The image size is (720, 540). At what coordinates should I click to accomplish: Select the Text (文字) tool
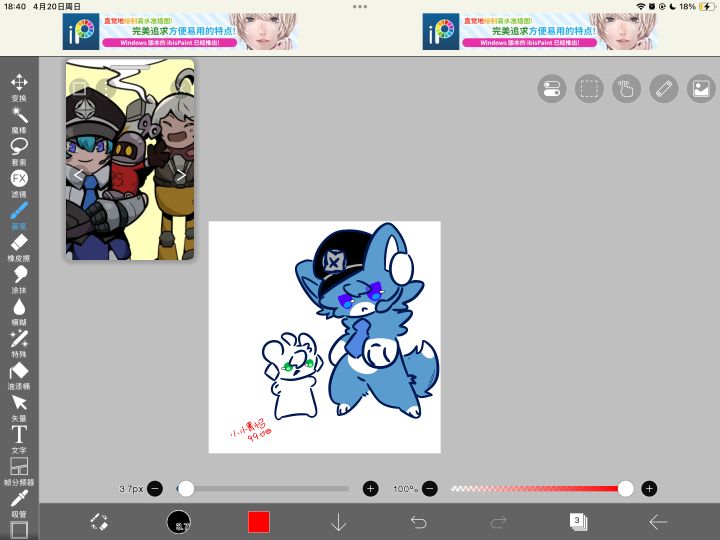19,439
